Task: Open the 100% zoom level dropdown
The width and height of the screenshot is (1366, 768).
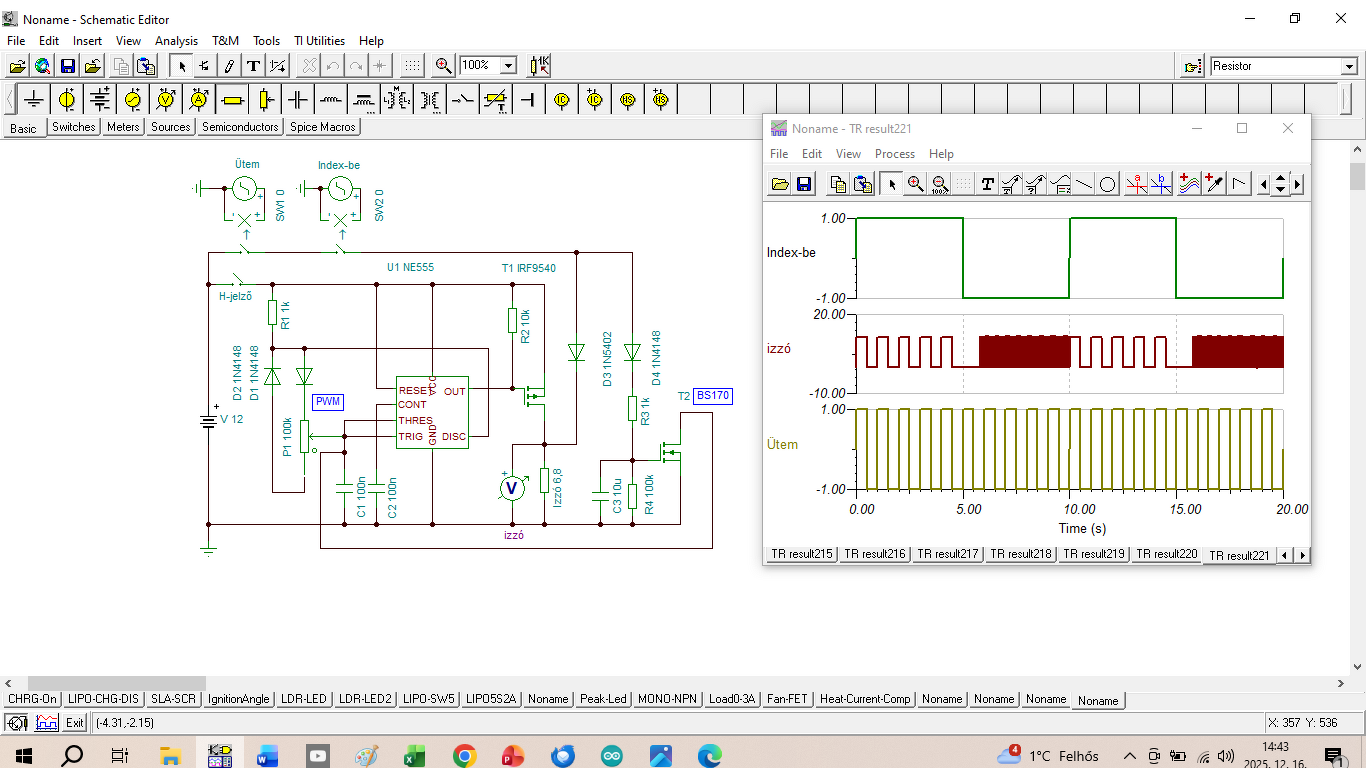Action: coord(508,66)
